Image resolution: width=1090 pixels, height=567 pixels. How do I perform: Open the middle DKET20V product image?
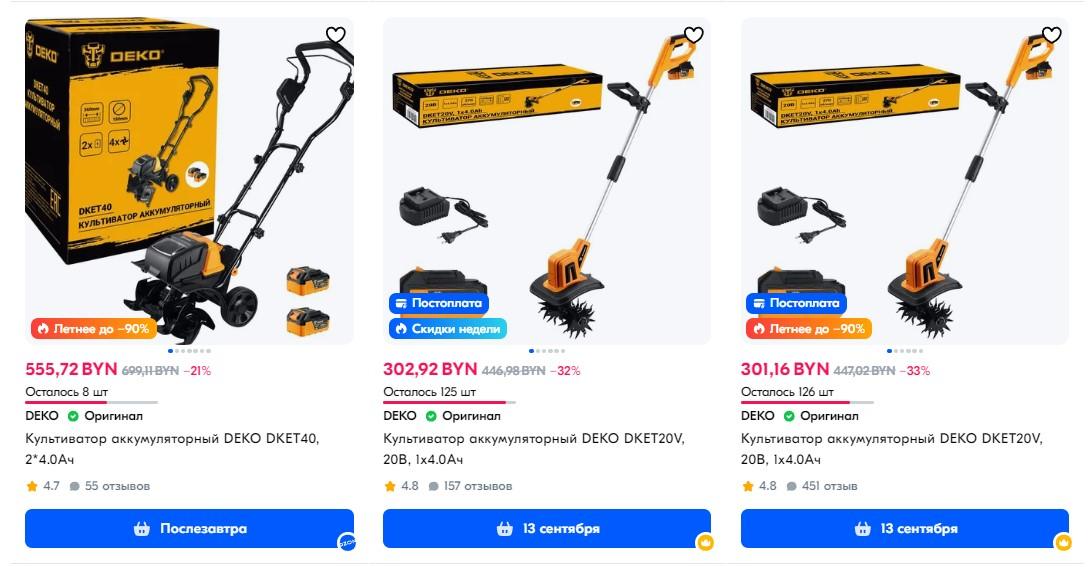[x=546, y=181]
